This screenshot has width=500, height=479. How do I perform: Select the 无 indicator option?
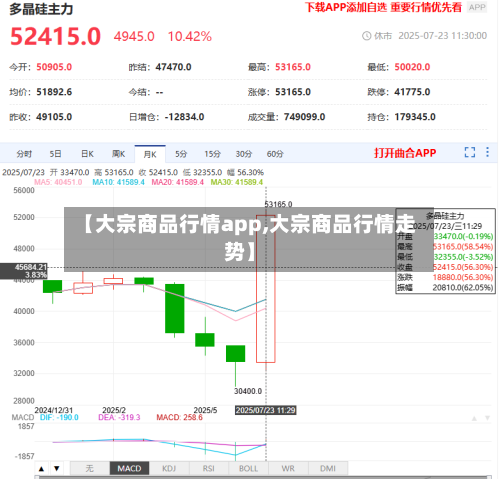click(x=90, y=468)
